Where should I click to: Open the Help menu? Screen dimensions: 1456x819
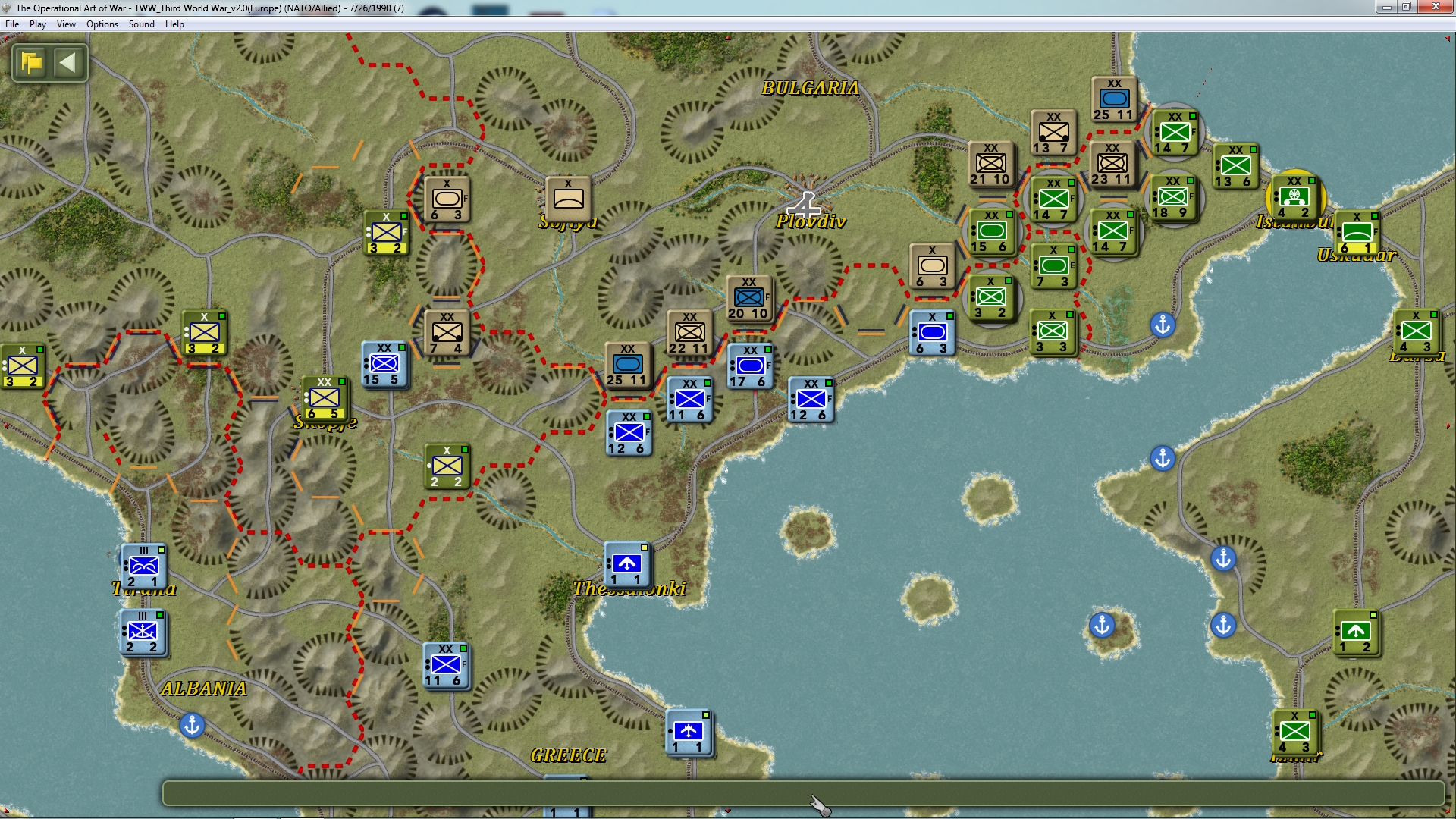pos(174,24)
